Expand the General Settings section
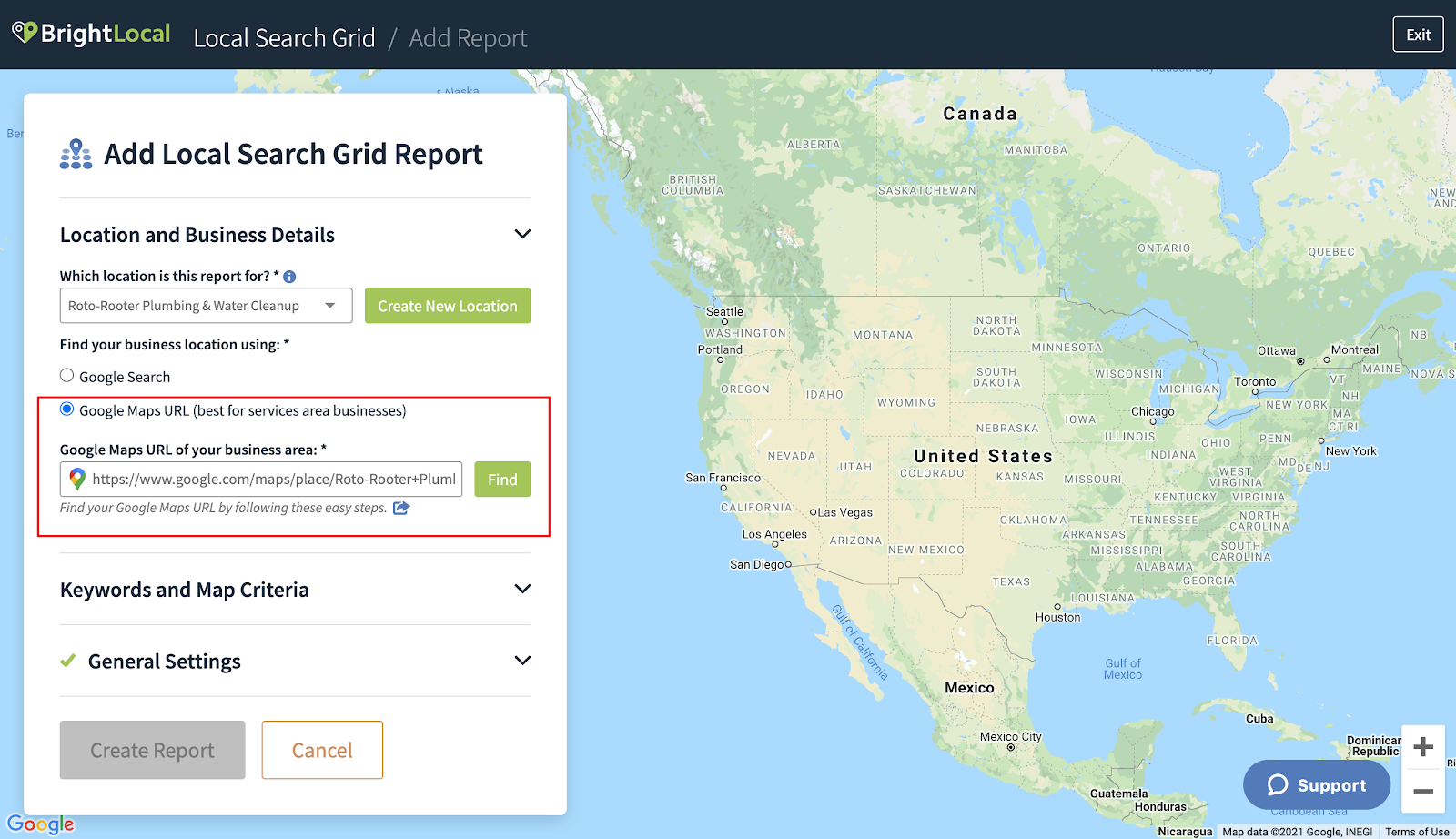 pos(522,661)
